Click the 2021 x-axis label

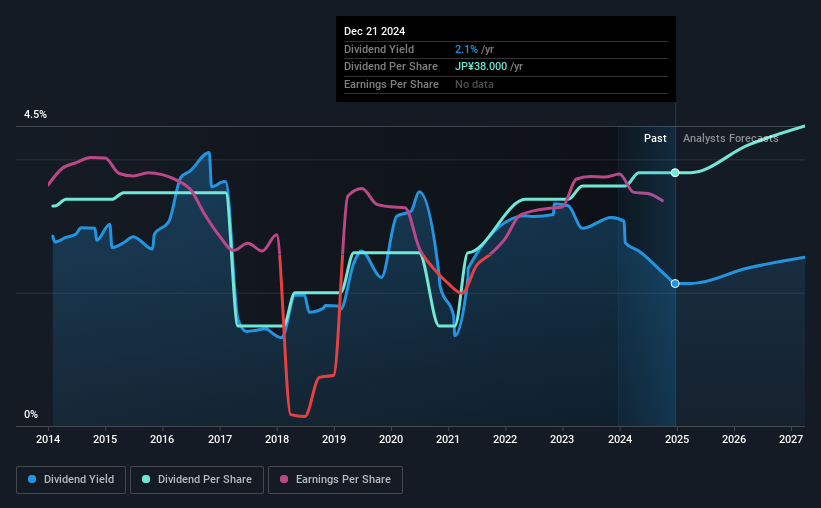448,439
